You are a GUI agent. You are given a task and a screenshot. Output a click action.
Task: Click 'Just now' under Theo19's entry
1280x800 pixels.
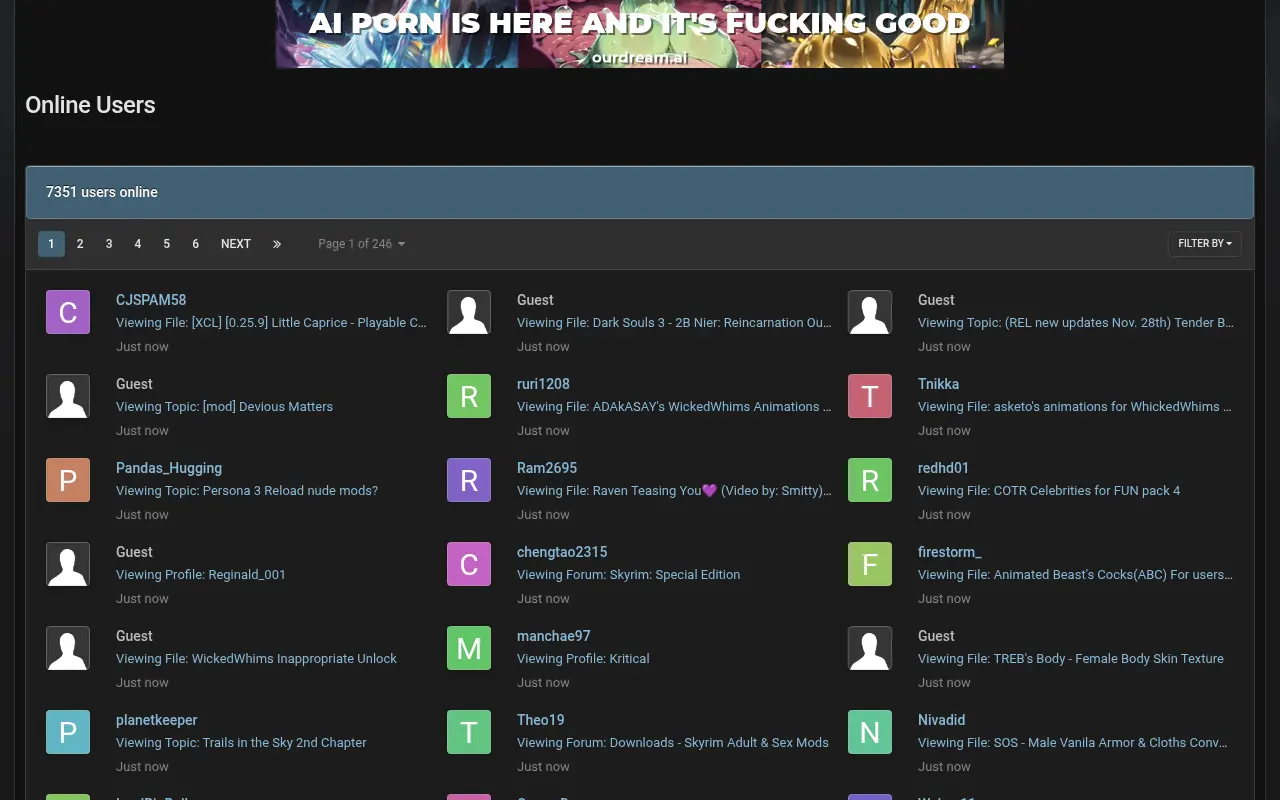tap(543, 767)
